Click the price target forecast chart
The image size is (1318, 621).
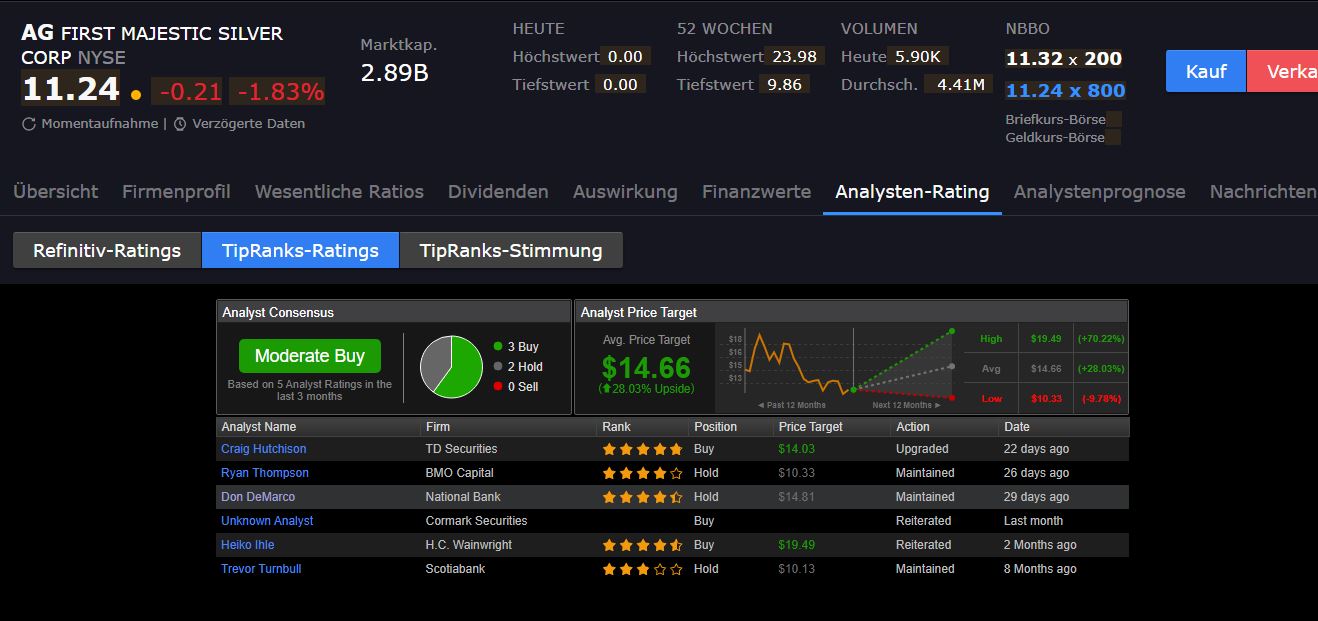[x=841, y=369]
